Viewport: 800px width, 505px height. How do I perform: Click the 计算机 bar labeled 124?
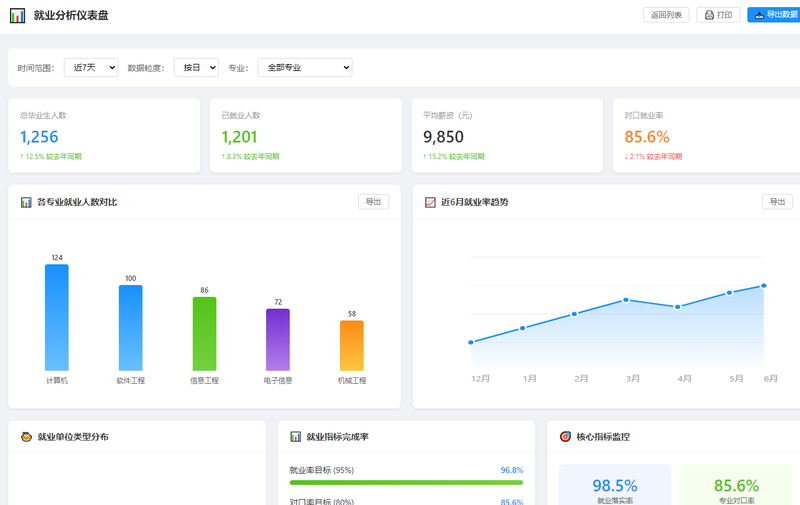point(57,317)
